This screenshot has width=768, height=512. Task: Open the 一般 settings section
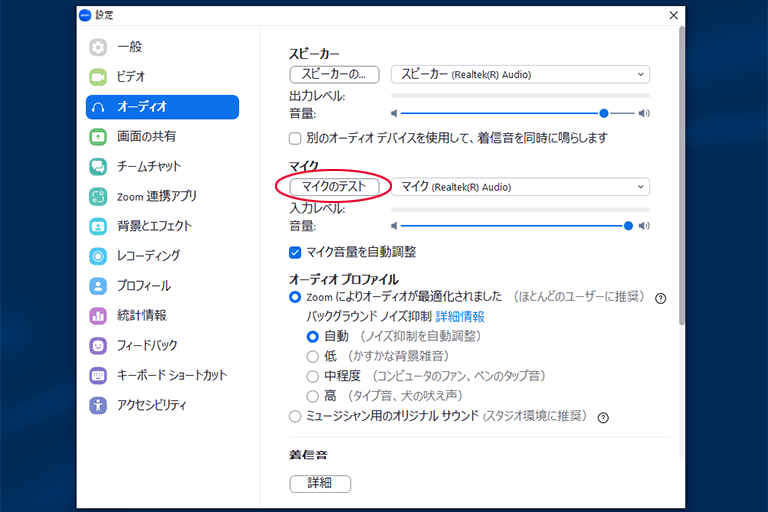point(162,47)
